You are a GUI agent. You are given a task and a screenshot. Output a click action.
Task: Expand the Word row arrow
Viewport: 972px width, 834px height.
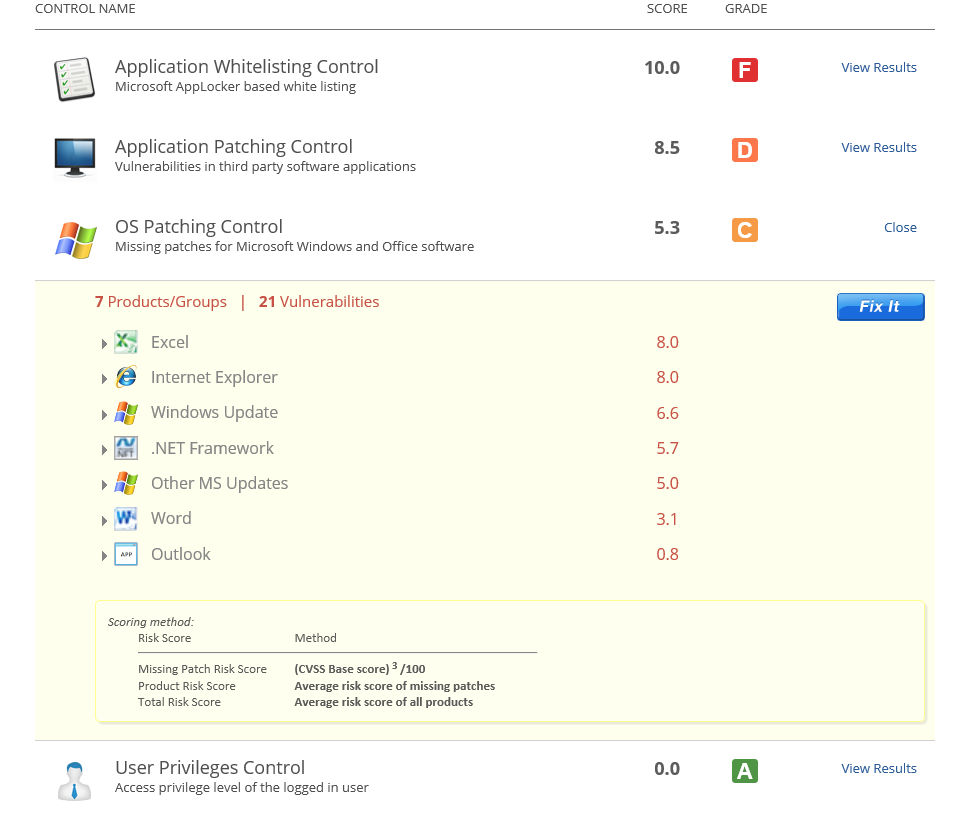[104, 520]
